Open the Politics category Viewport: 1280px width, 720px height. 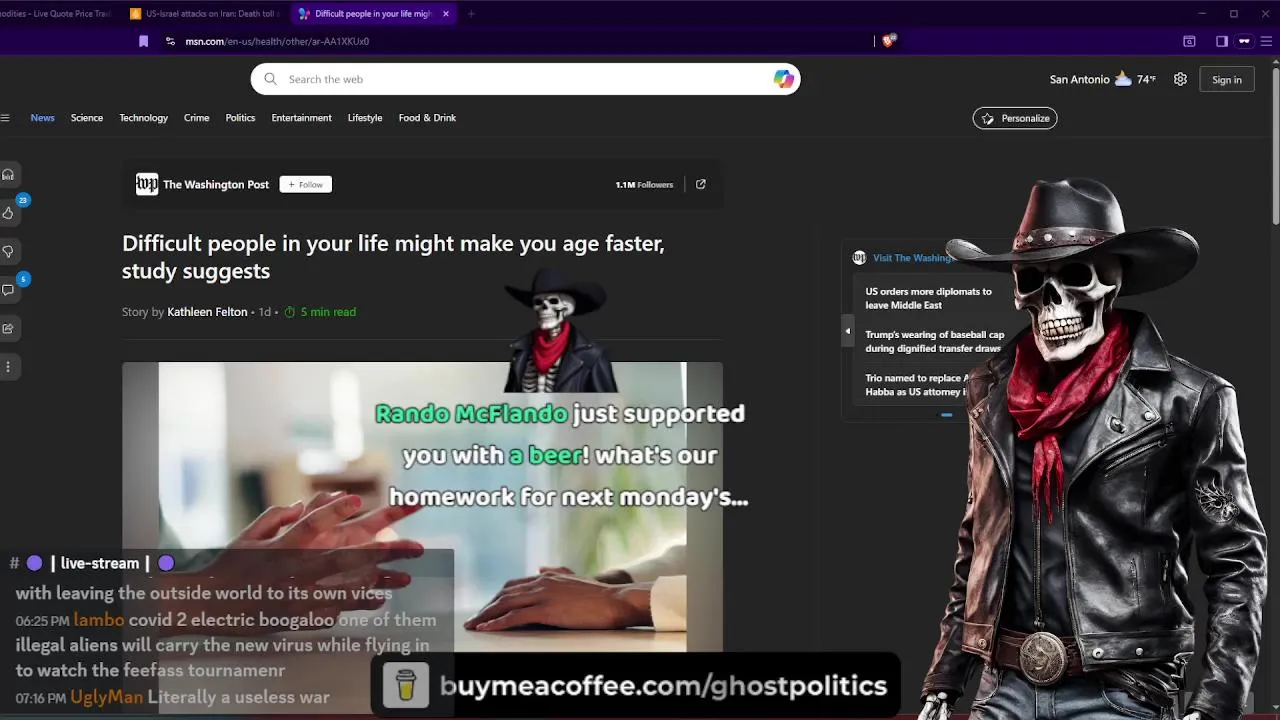pos(240,118)
